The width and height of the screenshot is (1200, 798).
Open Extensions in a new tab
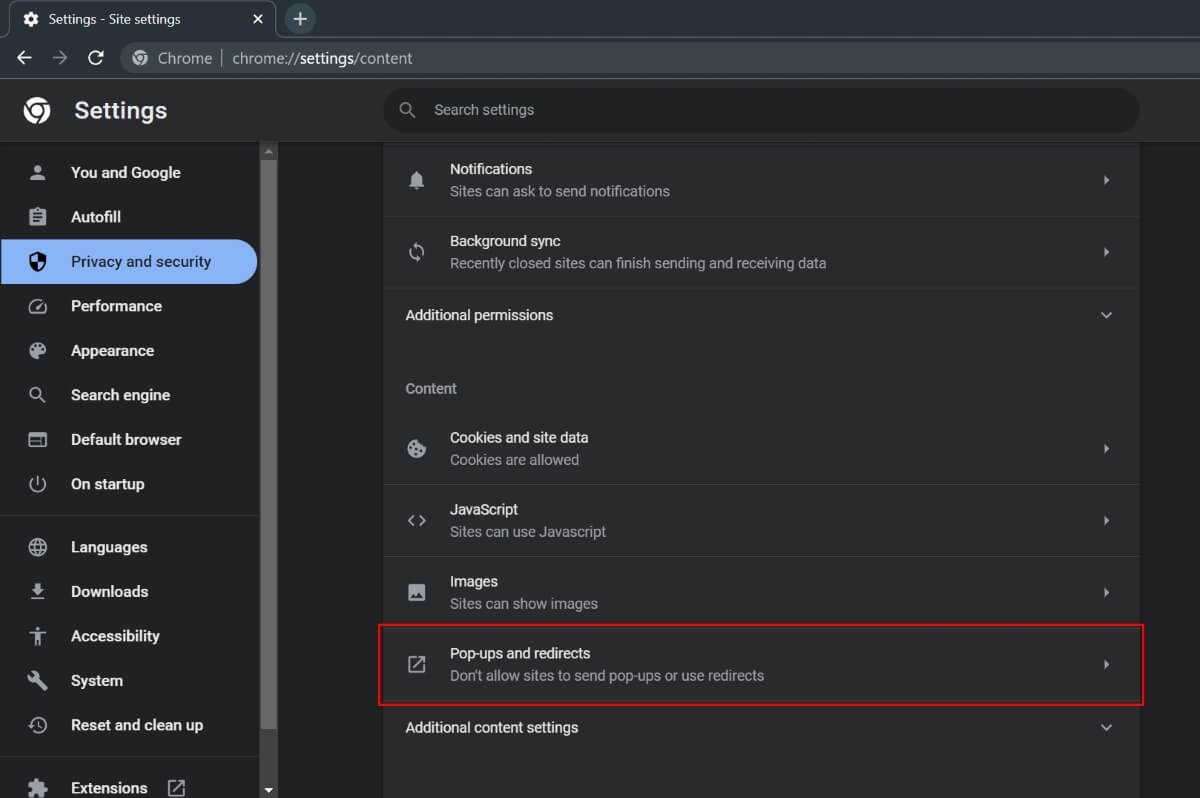point(175,787)
